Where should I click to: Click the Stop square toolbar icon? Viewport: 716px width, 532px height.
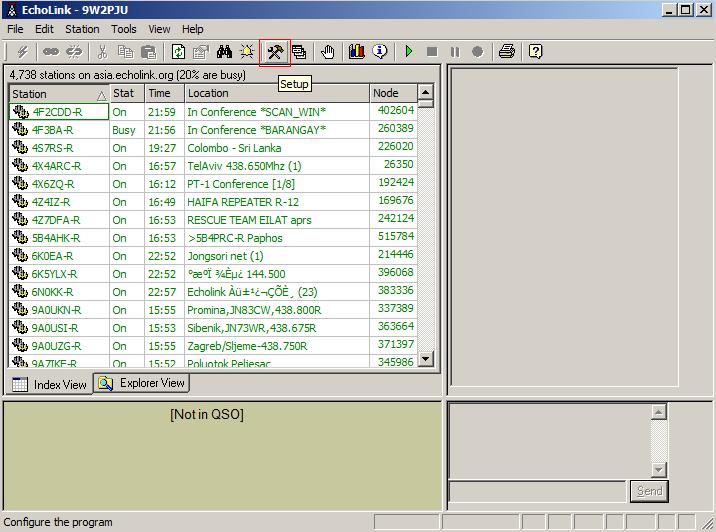(x=432, y=52)
